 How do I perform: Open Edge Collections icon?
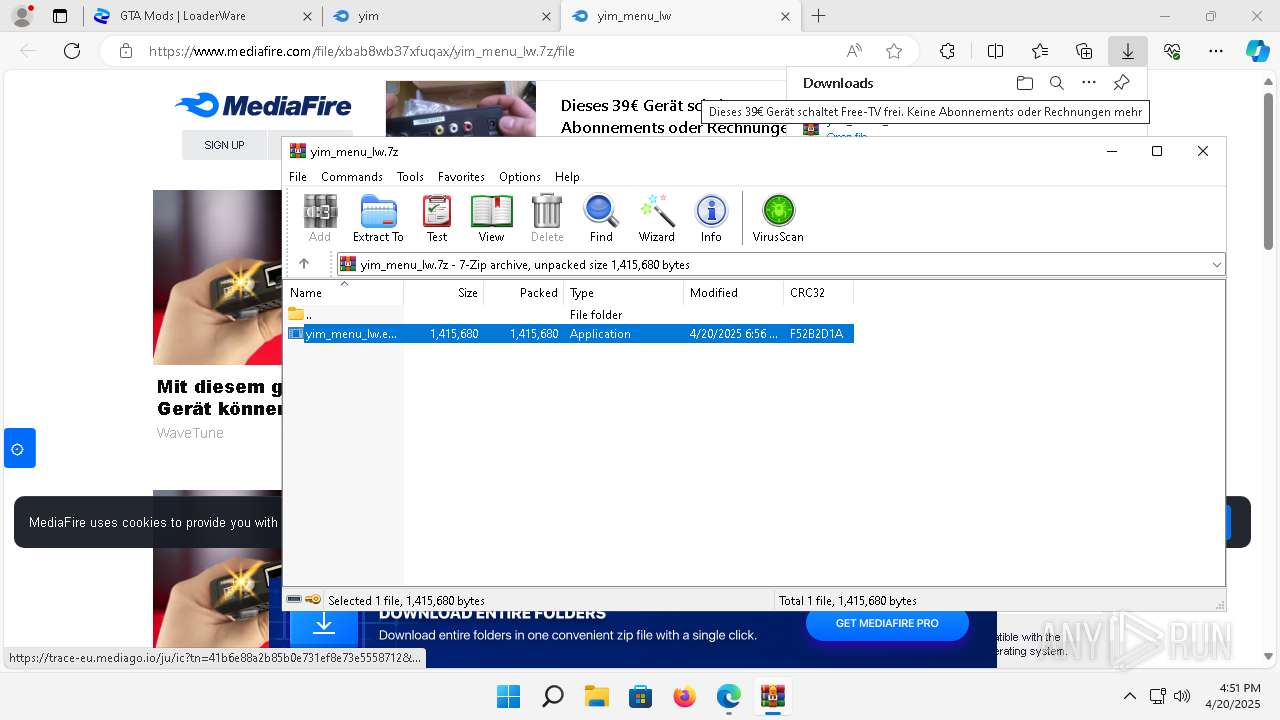(x=1084, y=51)
